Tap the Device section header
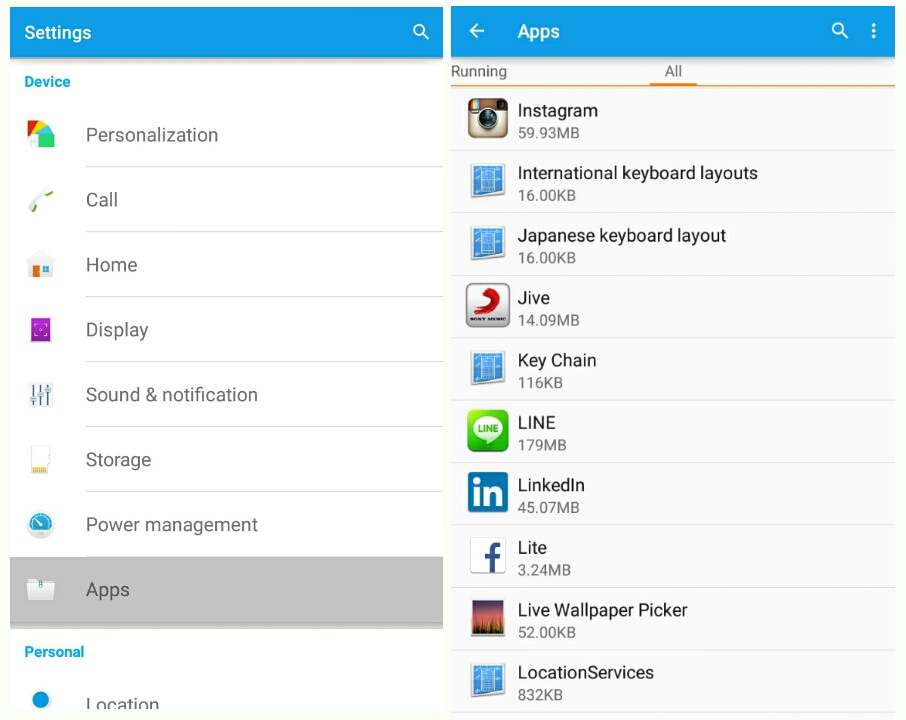The width and height of the screenshot is (906, 720). [x=47, y=81]
